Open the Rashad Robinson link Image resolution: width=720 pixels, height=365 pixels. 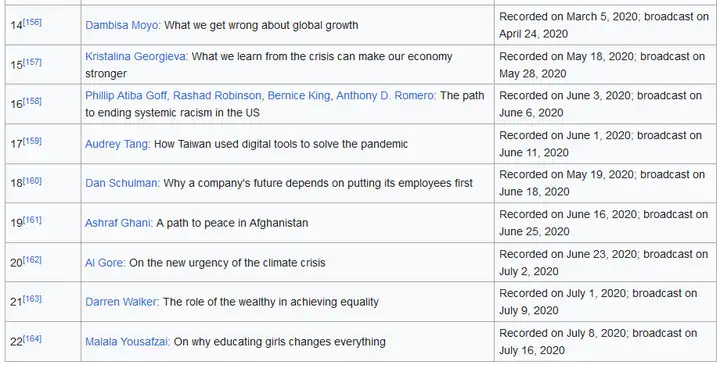pos(217,95)
